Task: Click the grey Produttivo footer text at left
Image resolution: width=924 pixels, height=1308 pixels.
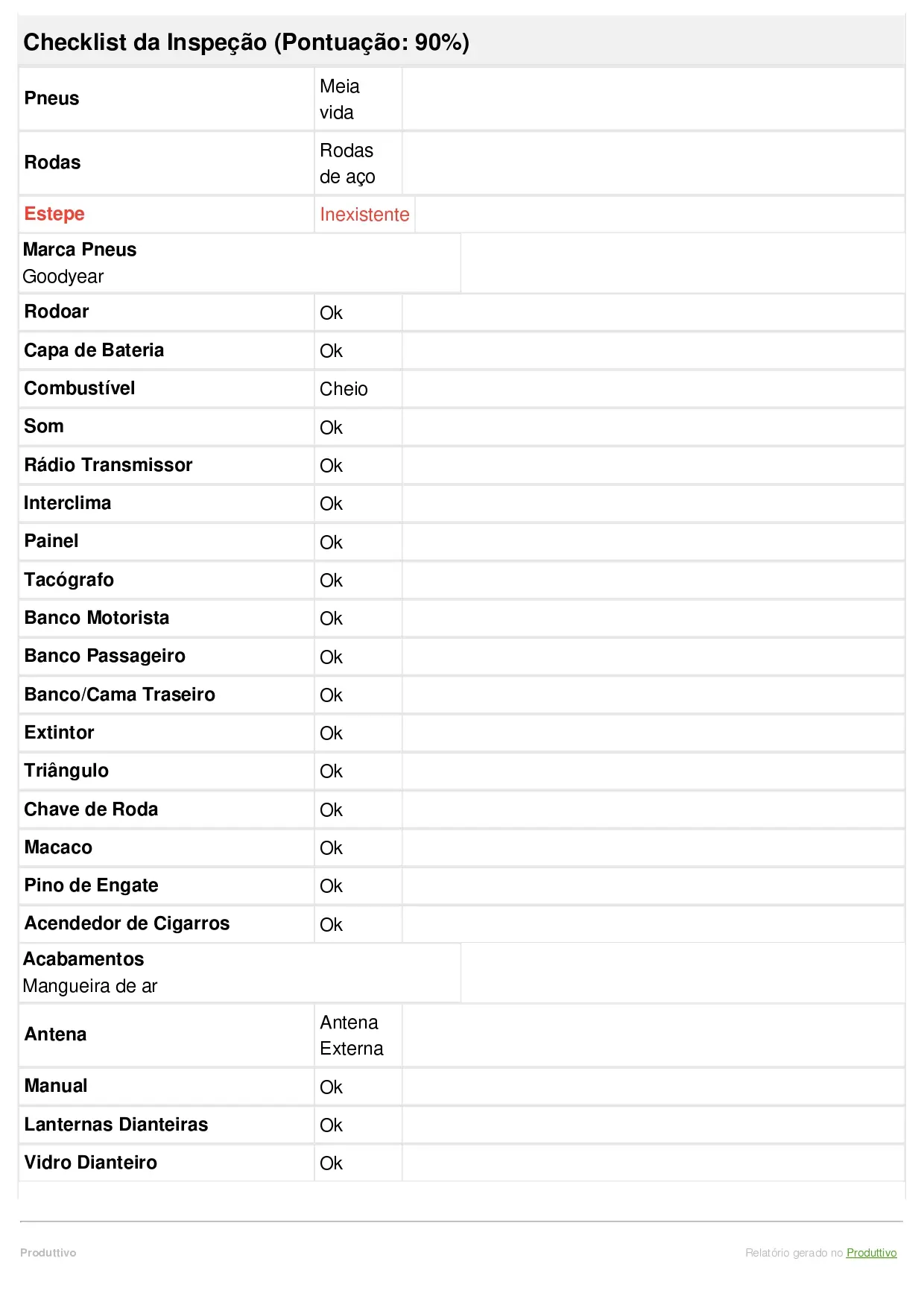Action: click(48, 1253)
